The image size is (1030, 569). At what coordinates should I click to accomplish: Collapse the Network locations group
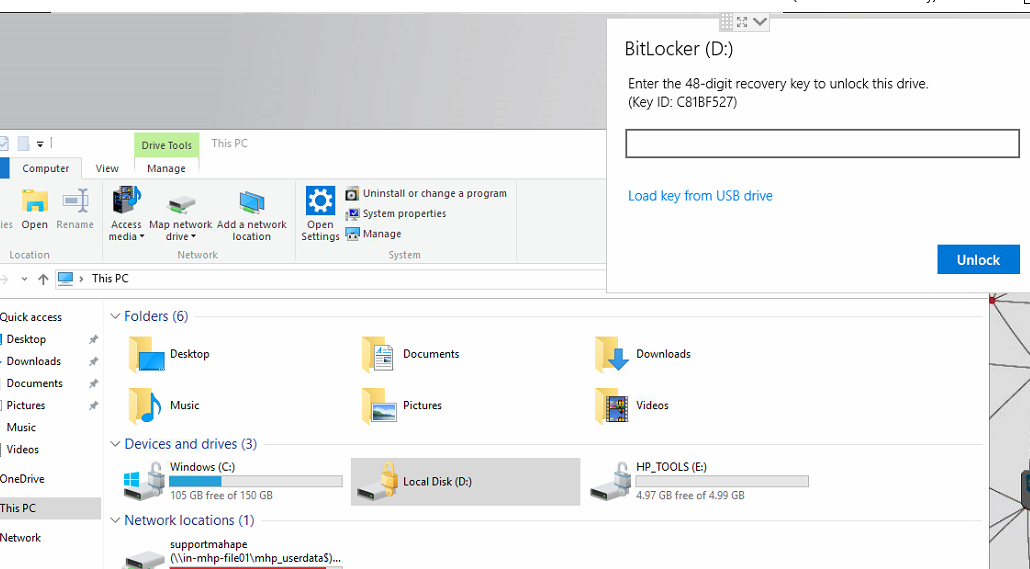coord(115,521)
